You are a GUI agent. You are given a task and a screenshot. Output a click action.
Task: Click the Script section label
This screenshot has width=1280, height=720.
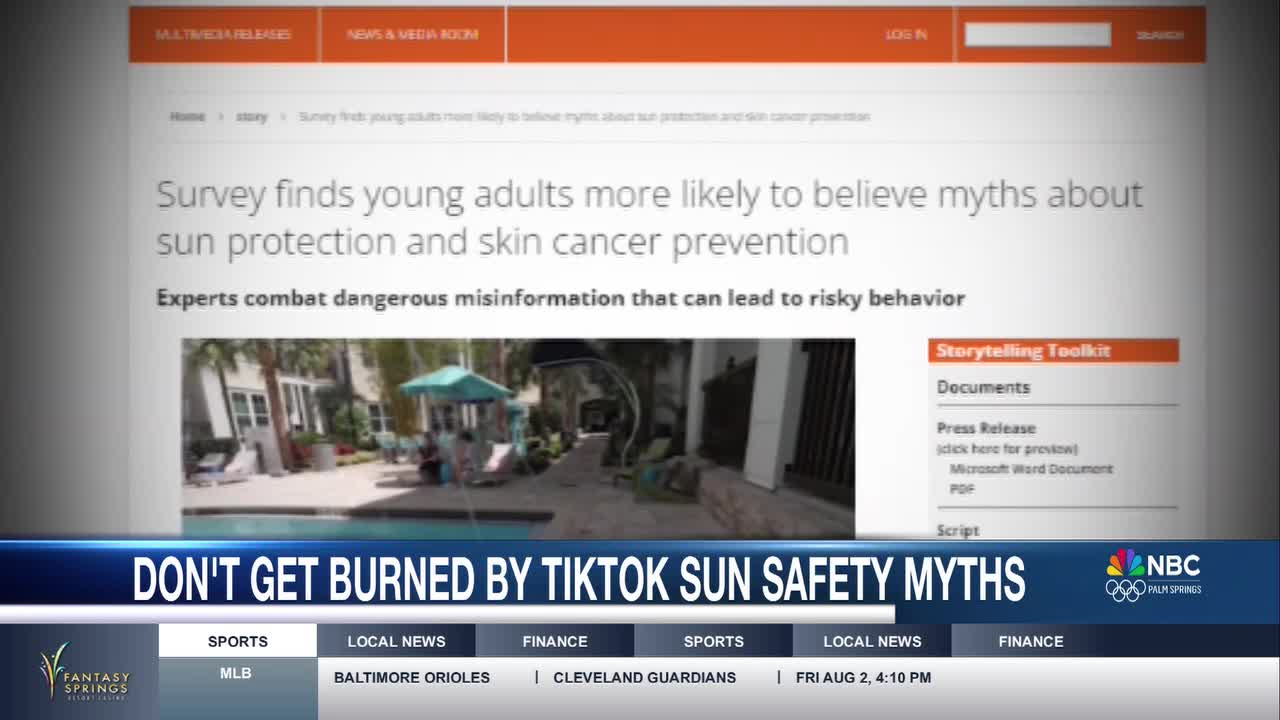958,530
